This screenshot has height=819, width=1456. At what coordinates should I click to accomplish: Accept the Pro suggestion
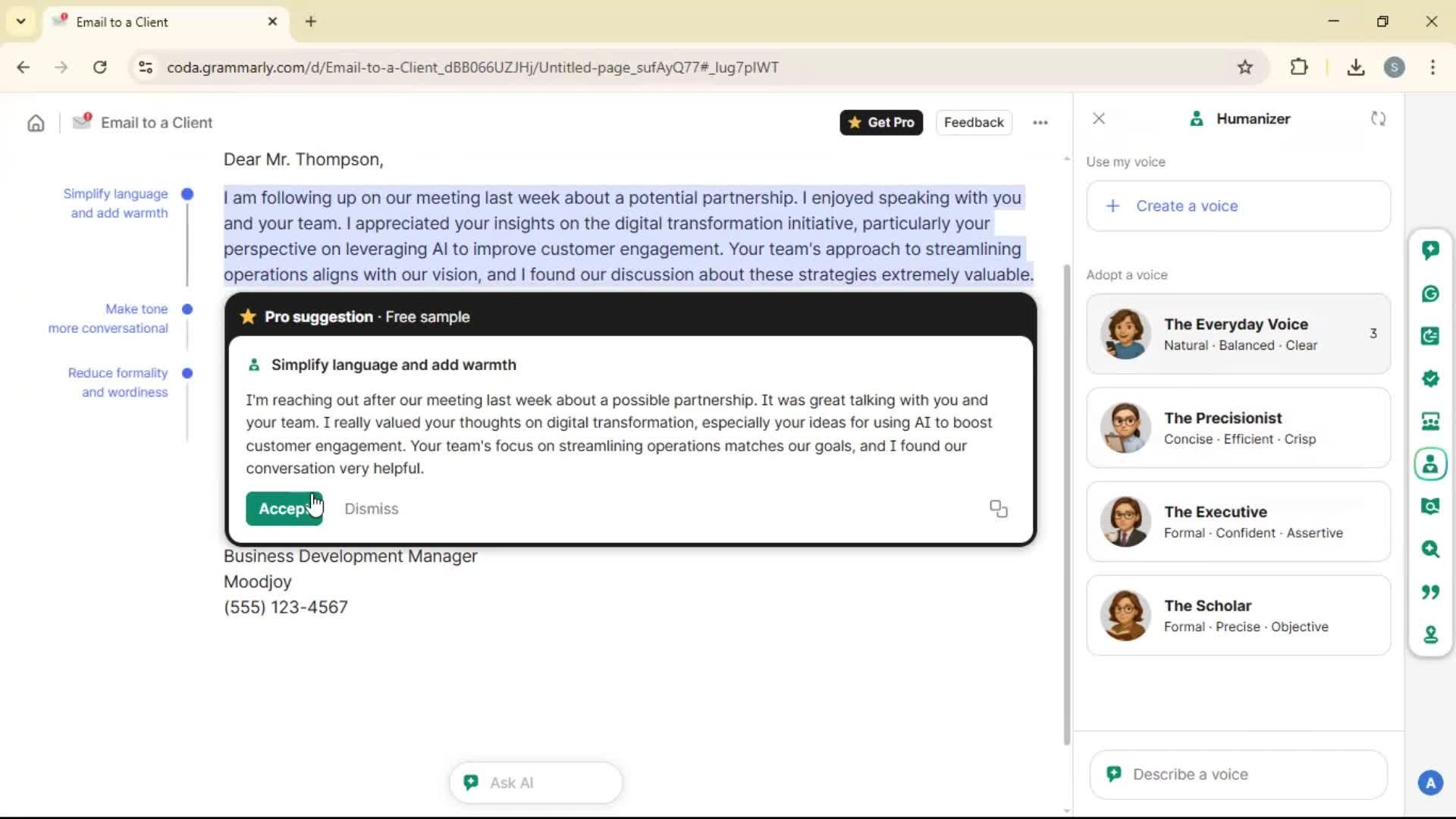(284, 509)
